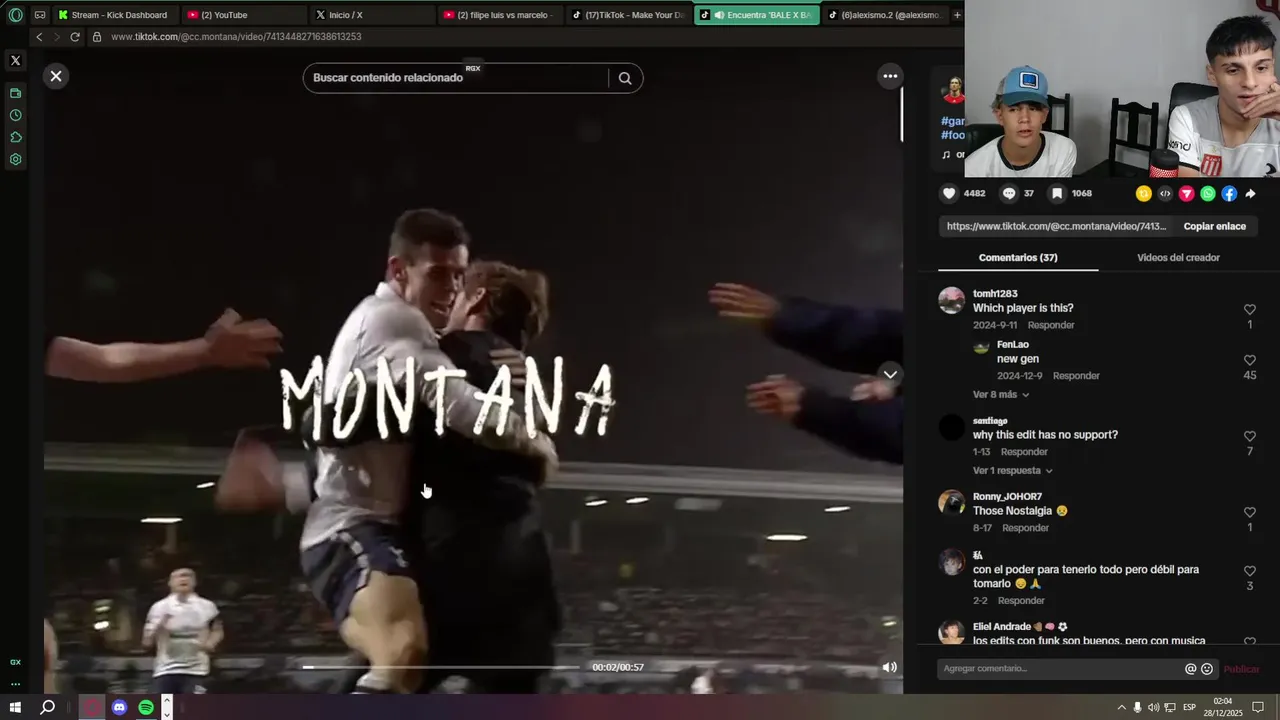Open emoji picker in comment box

(1207, 669)
